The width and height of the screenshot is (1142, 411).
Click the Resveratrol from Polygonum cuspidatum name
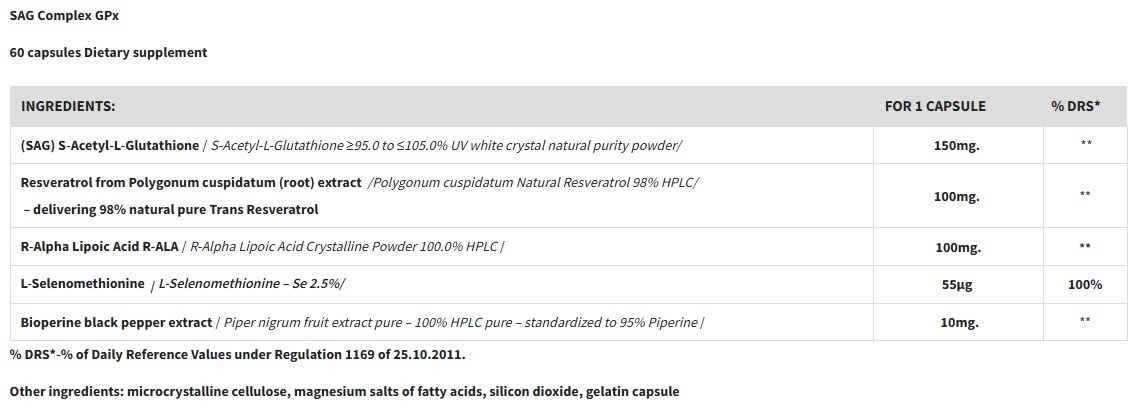191,182
